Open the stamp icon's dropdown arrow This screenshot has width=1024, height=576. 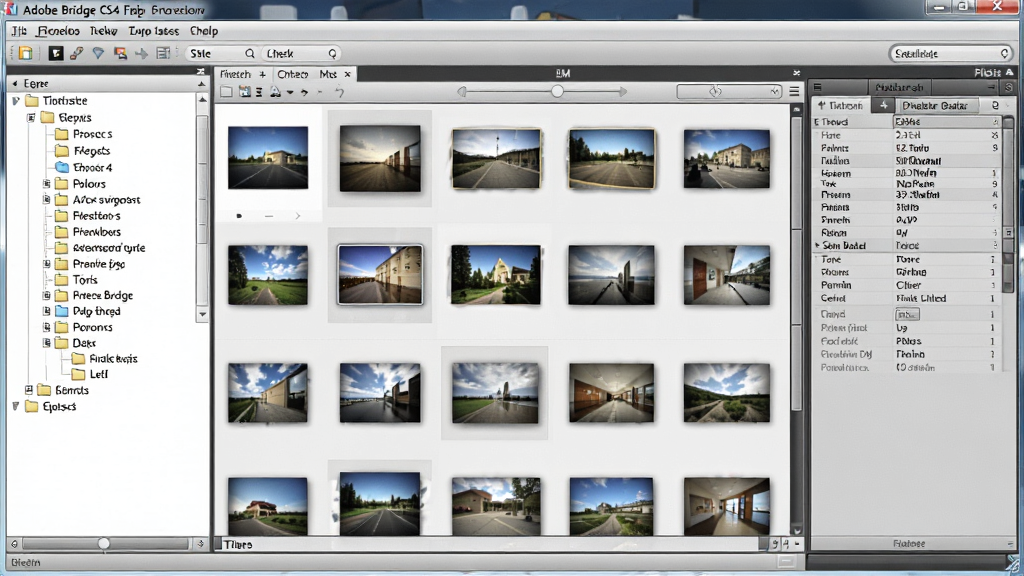click(290, 93)
